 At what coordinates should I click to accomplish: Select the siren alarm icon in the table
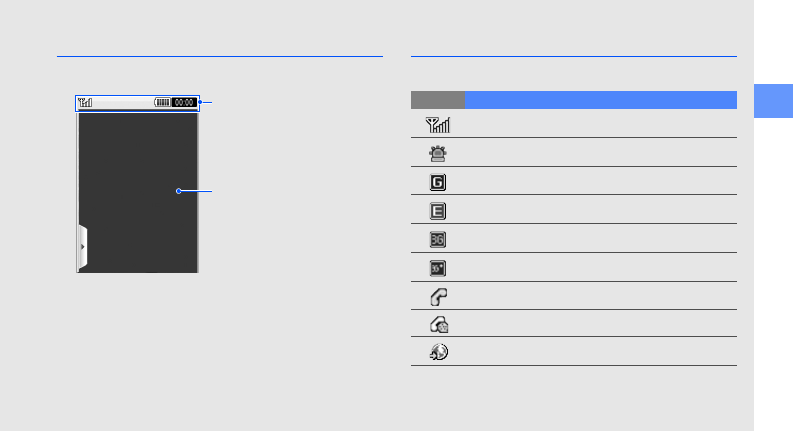coord(438,154)
